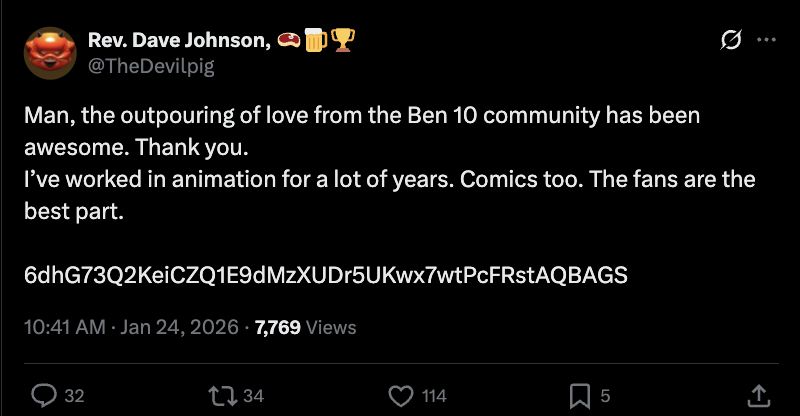Click the trophy emoji beside the name

point(345,40)
